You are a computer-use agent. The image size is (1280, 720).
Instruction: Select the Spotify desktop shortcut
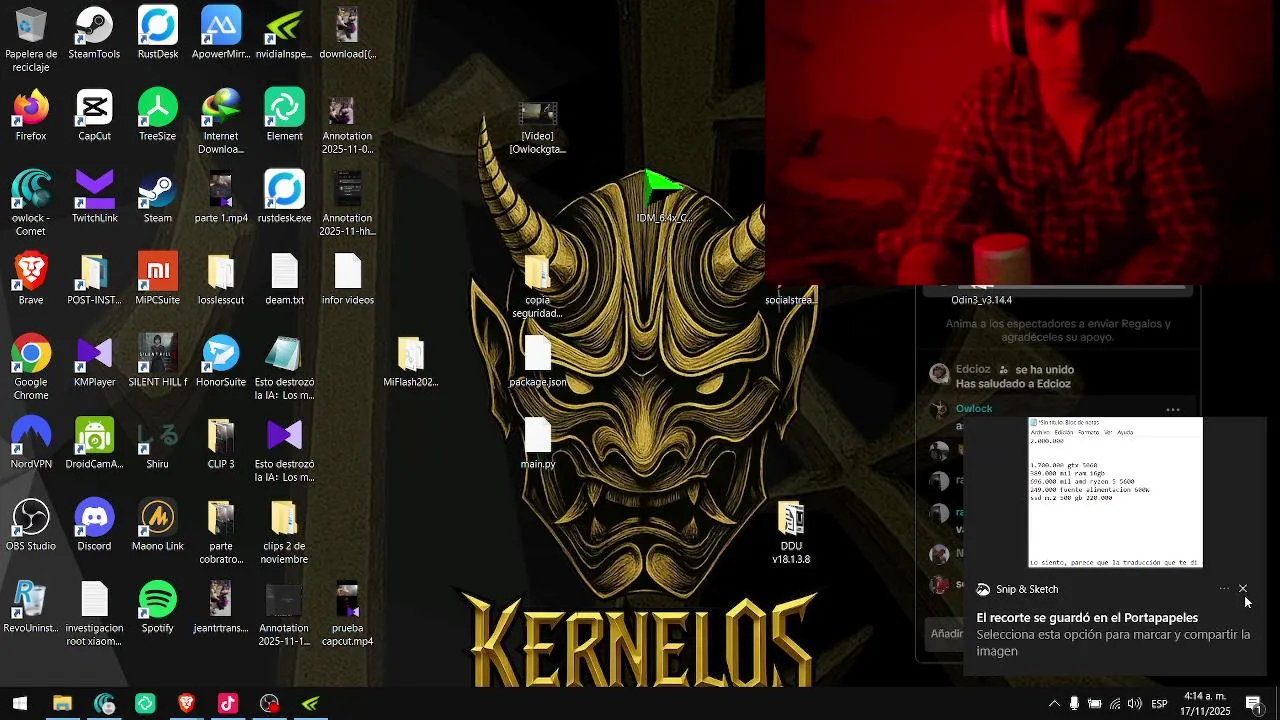click(x=158, y=607)
